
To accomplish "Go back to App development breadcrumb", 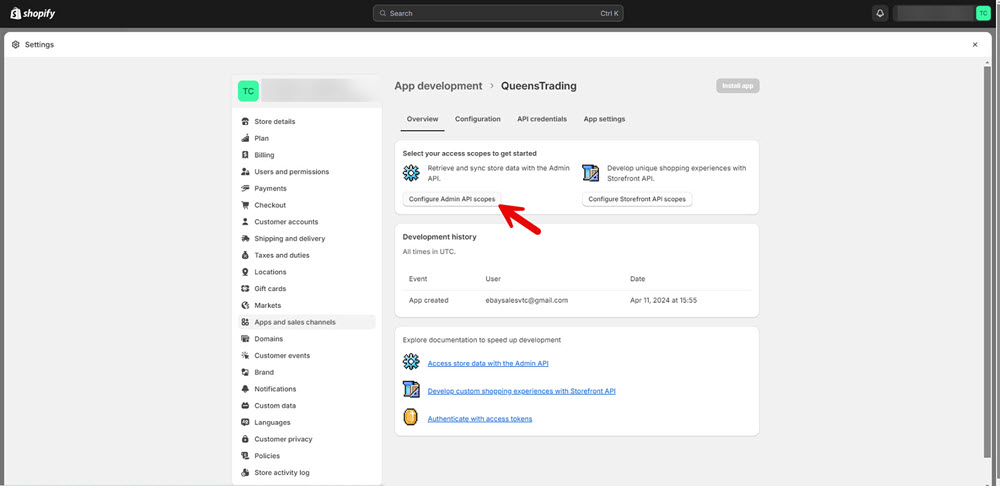I will [x=438, y=86].
